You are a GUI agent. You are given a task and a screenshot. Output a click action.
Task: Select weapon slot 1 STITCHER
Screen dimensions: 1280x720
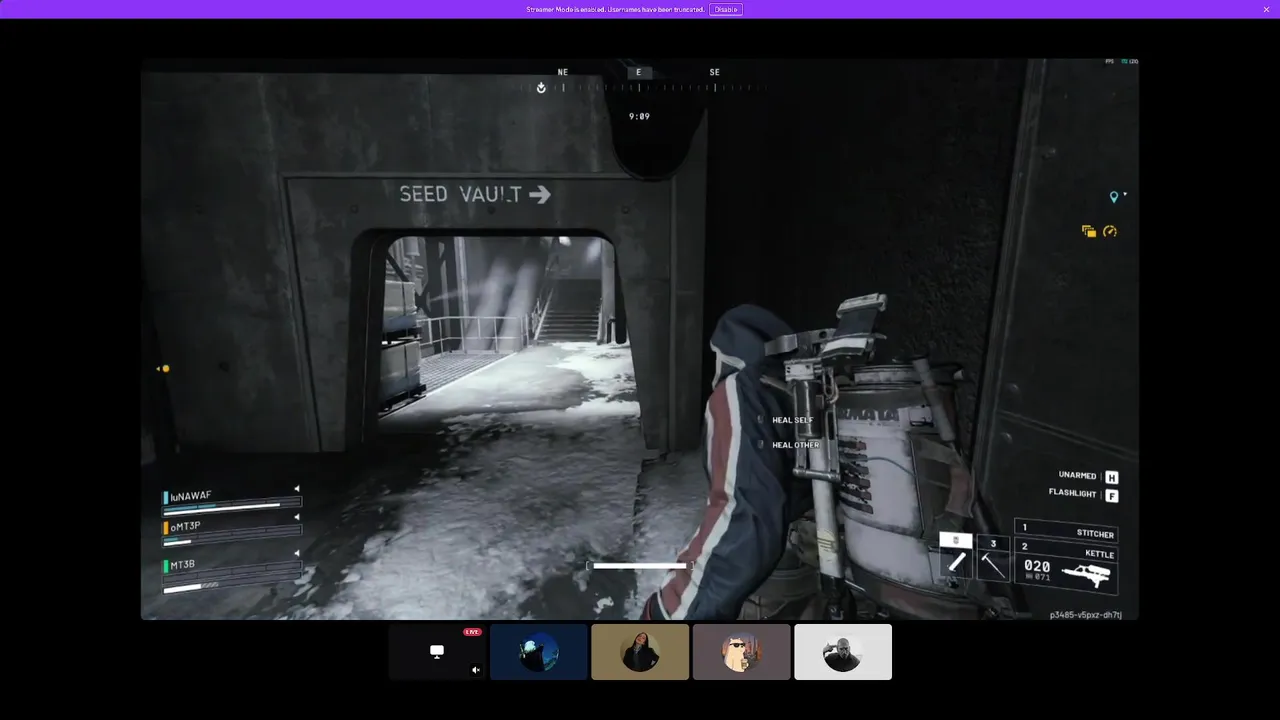pyautogui.click(x=1066, y=530)
